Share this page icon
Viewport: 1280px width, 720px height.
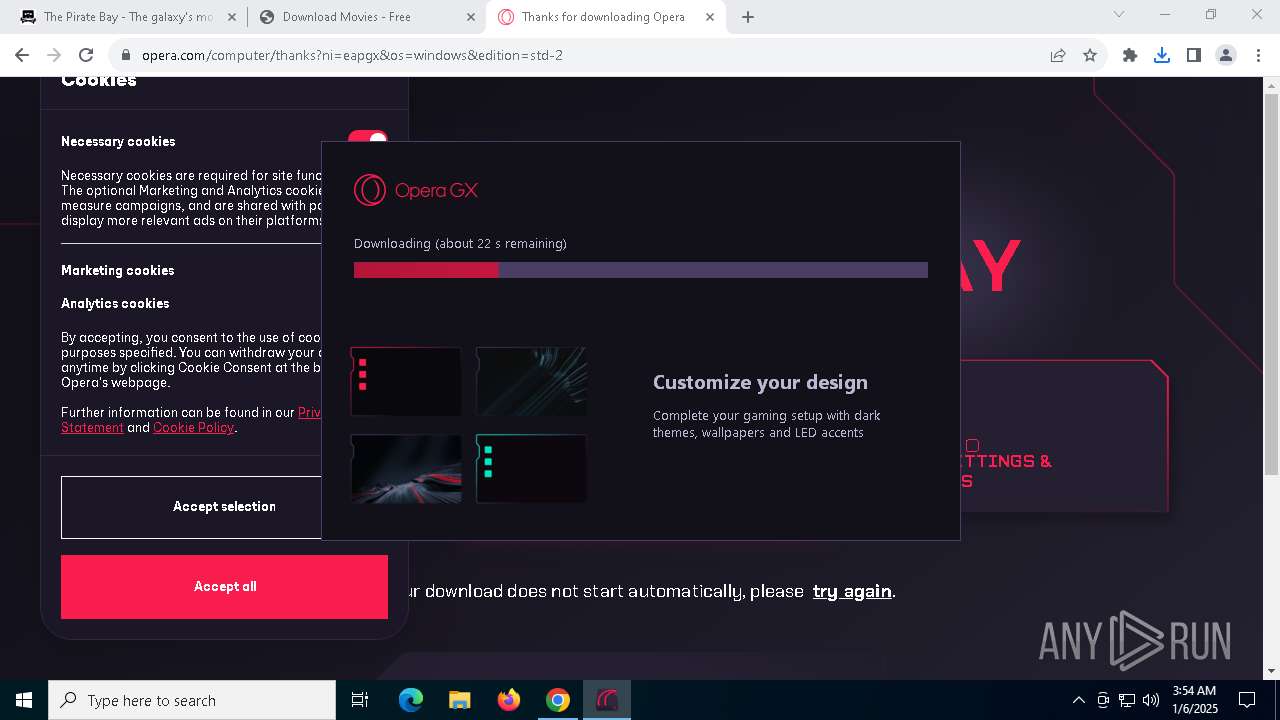(1058, 55)
